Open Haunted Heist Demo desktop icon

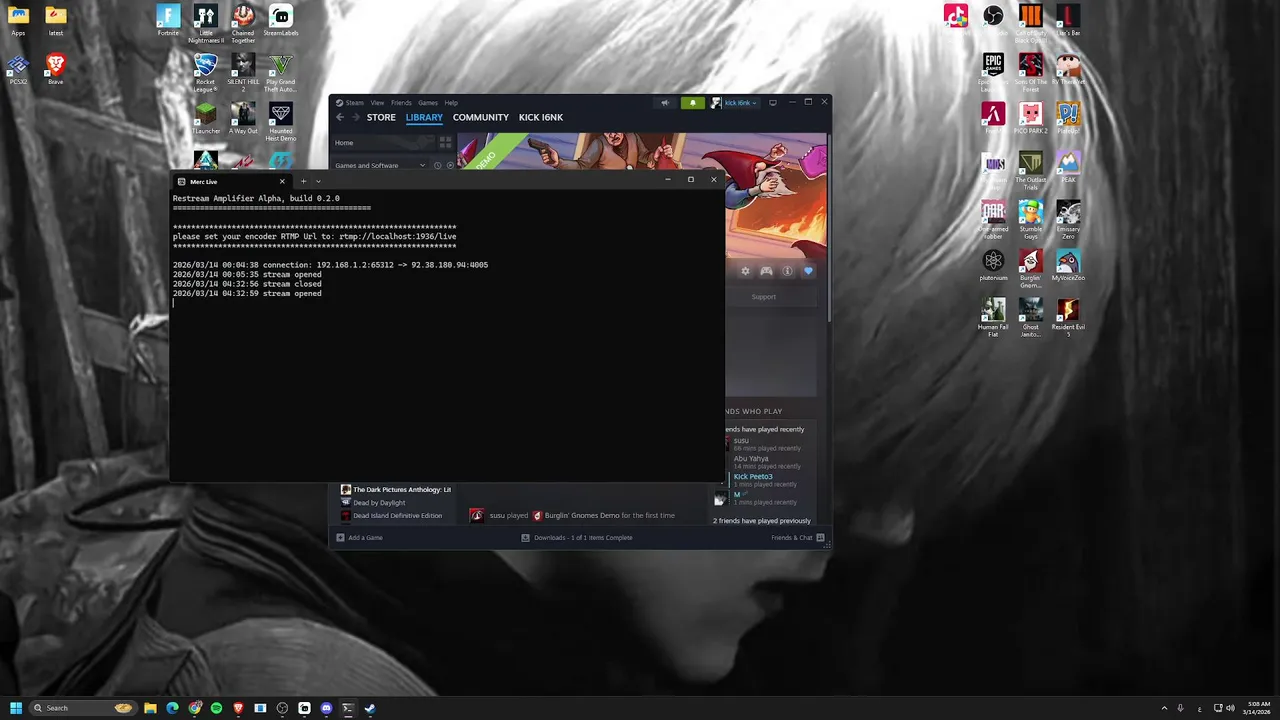point(281,121)
